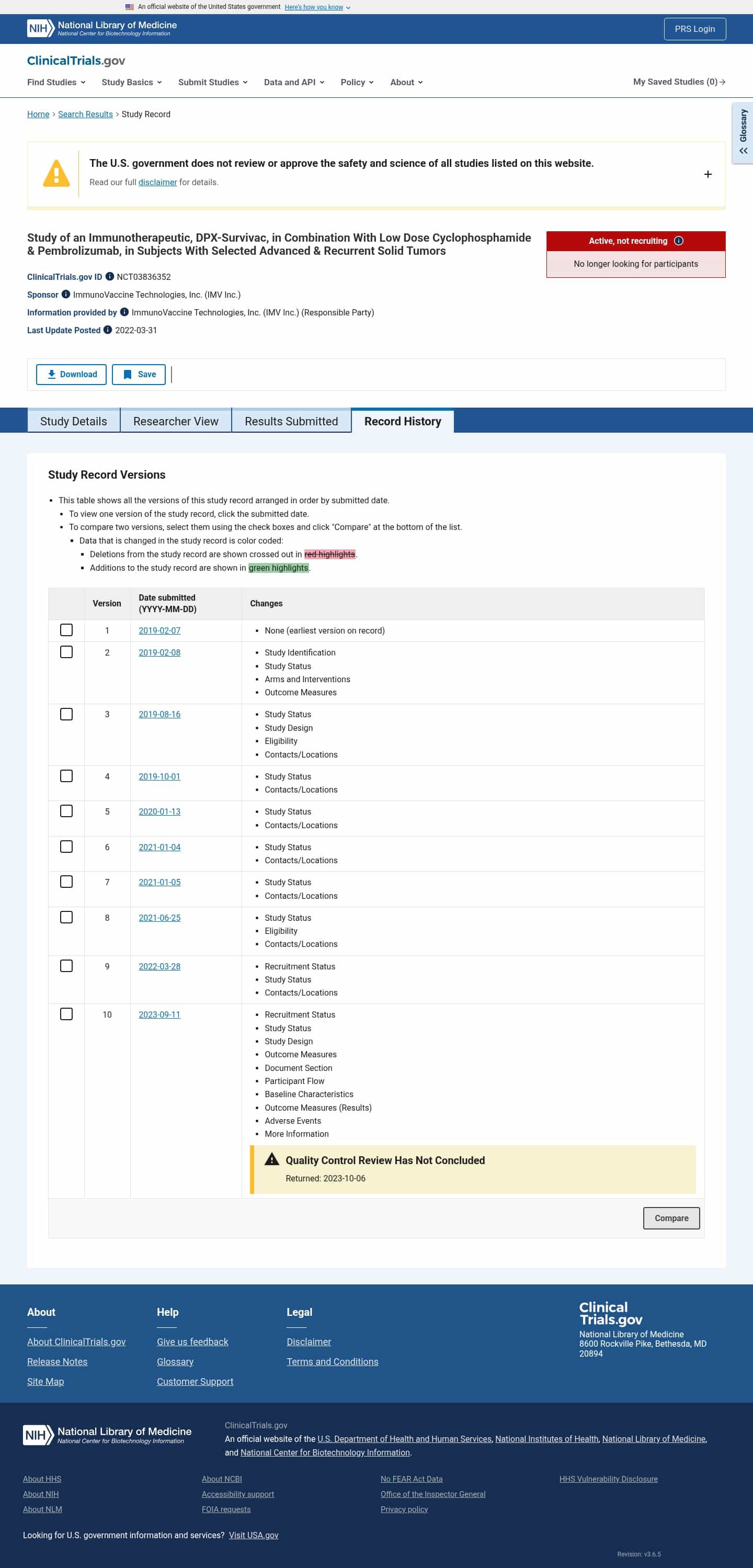
Task: Click the info icon beside Last Update Posted
Action: [108, 330]
